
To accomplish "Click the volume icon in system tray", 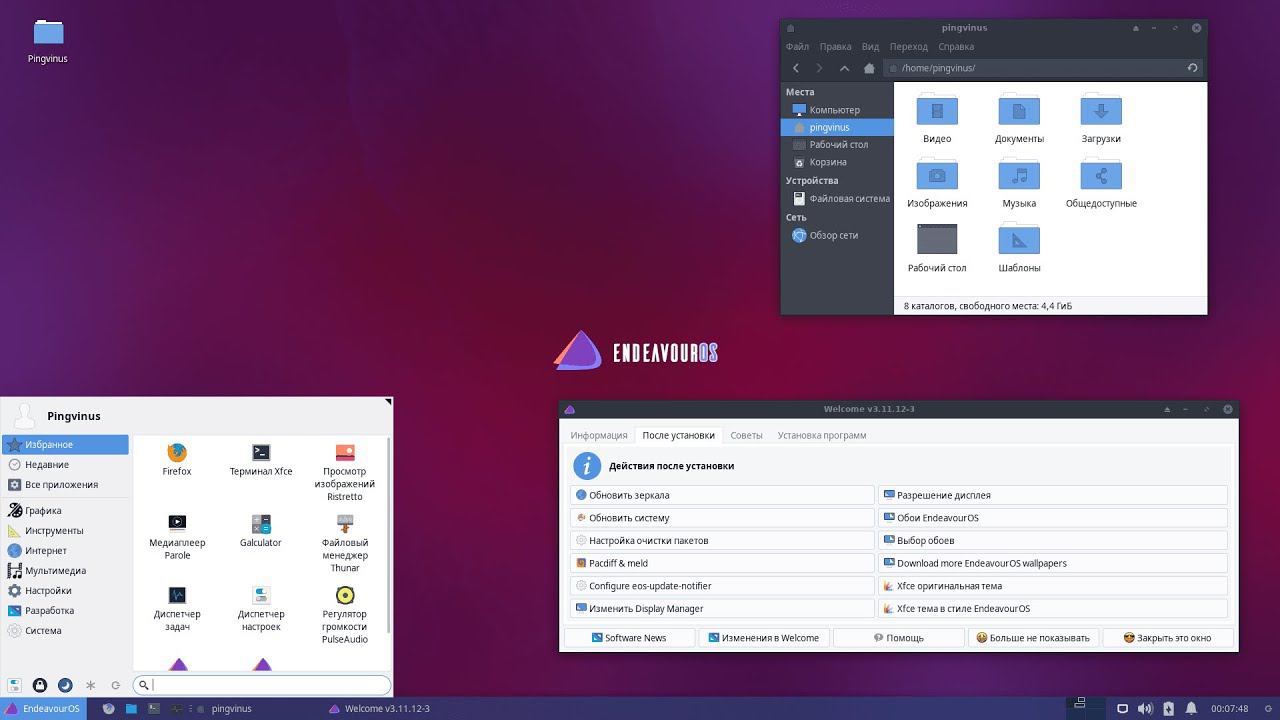I will (x=1145, y=709).
